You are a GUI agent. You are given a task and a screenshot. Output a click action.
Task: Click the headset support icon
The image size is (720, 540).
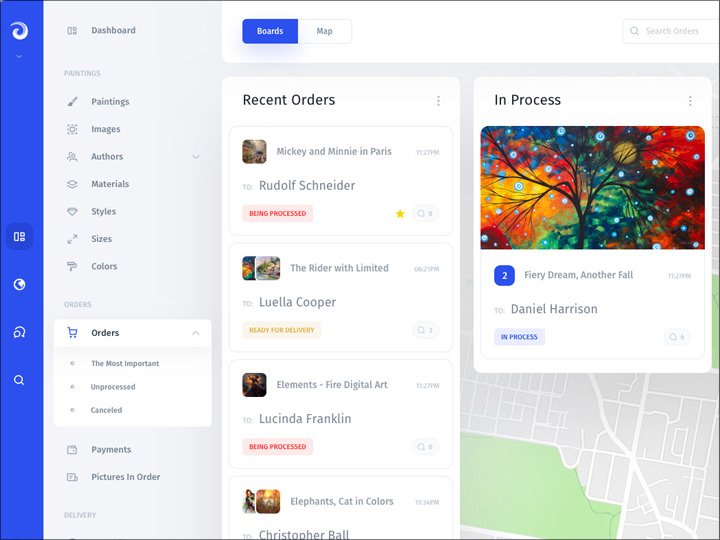point(19,333)
